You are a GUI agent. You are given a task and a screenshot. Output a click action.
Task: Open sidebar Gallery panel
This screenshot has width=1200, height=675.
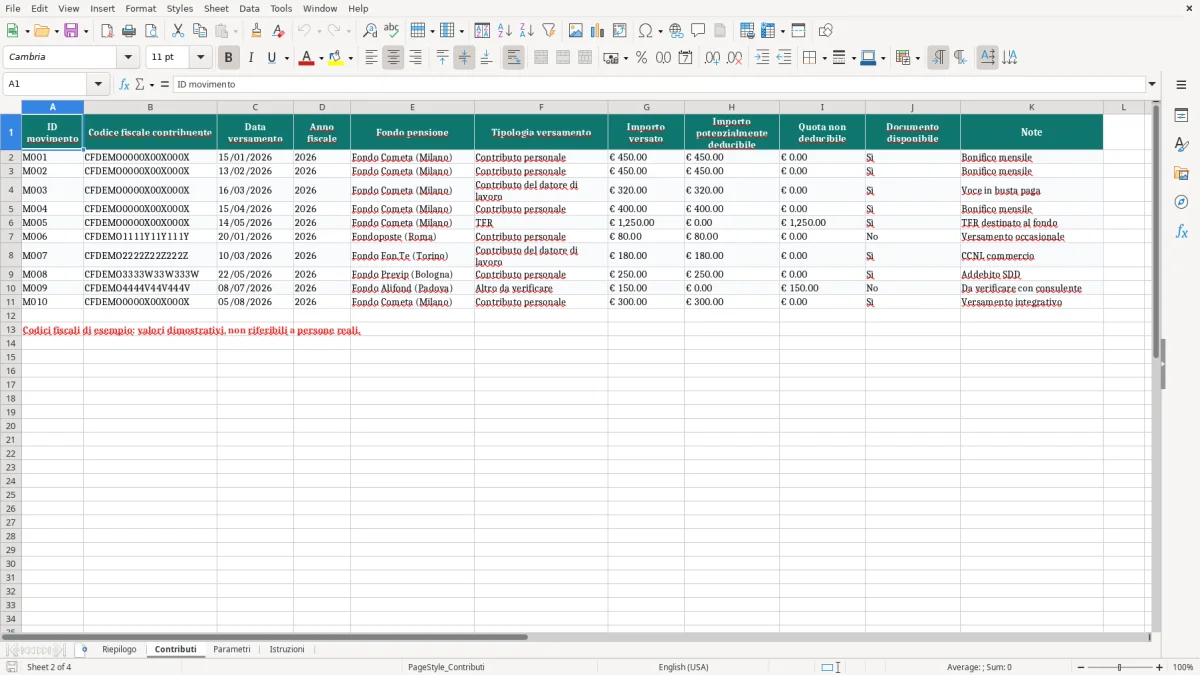click(x=1181, y=173)
